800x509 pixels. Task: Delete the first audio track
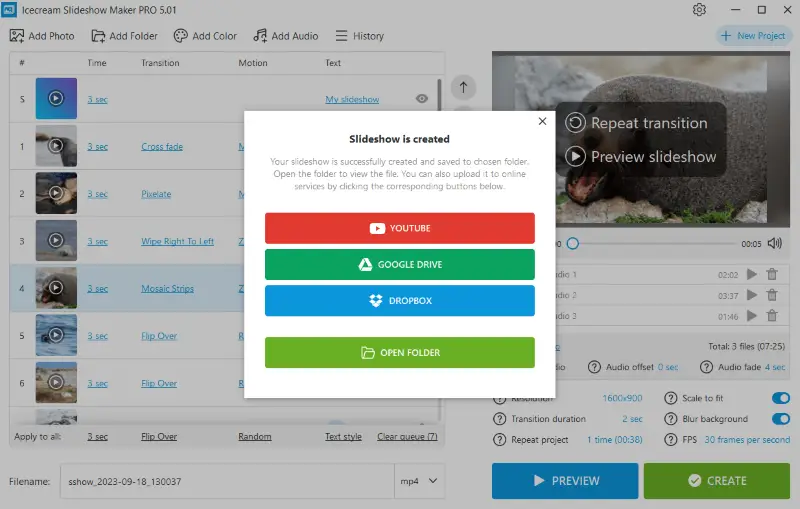772,274
